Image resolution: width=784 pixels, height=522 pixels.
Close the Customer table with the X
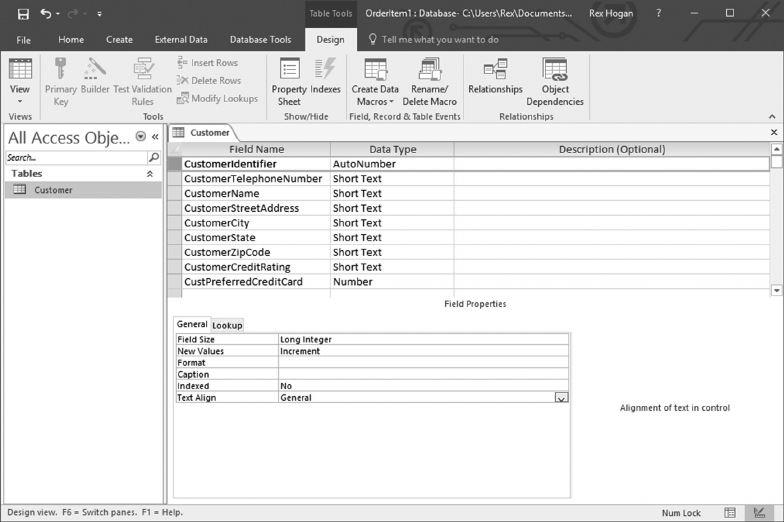pos(774,132)
